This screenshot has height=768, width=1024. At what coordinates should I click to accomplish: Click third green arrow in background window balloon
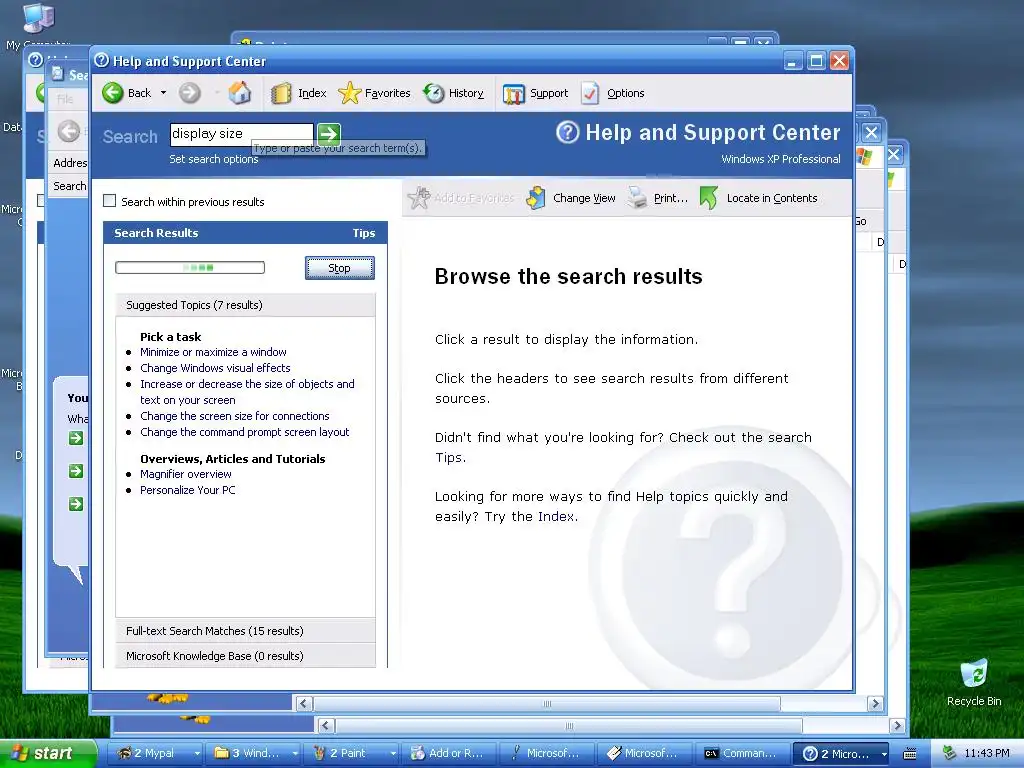pyautogui.click(x=76, y=504)
